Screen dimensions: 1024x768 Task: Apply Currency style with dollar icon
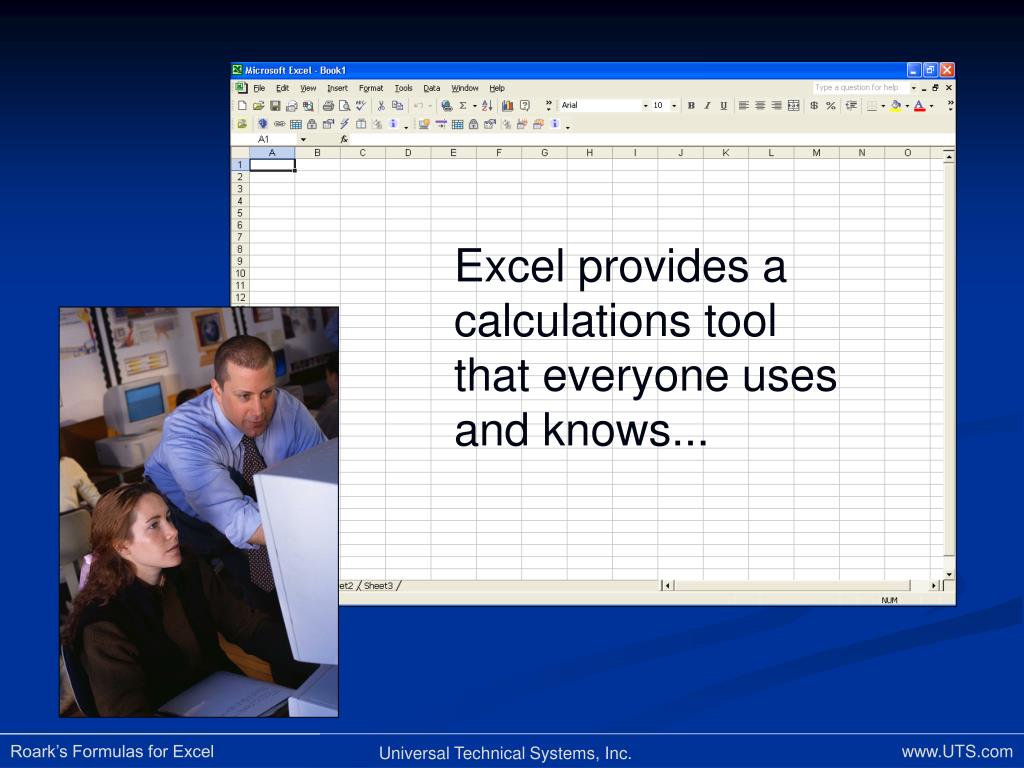(x=814, y=106)
